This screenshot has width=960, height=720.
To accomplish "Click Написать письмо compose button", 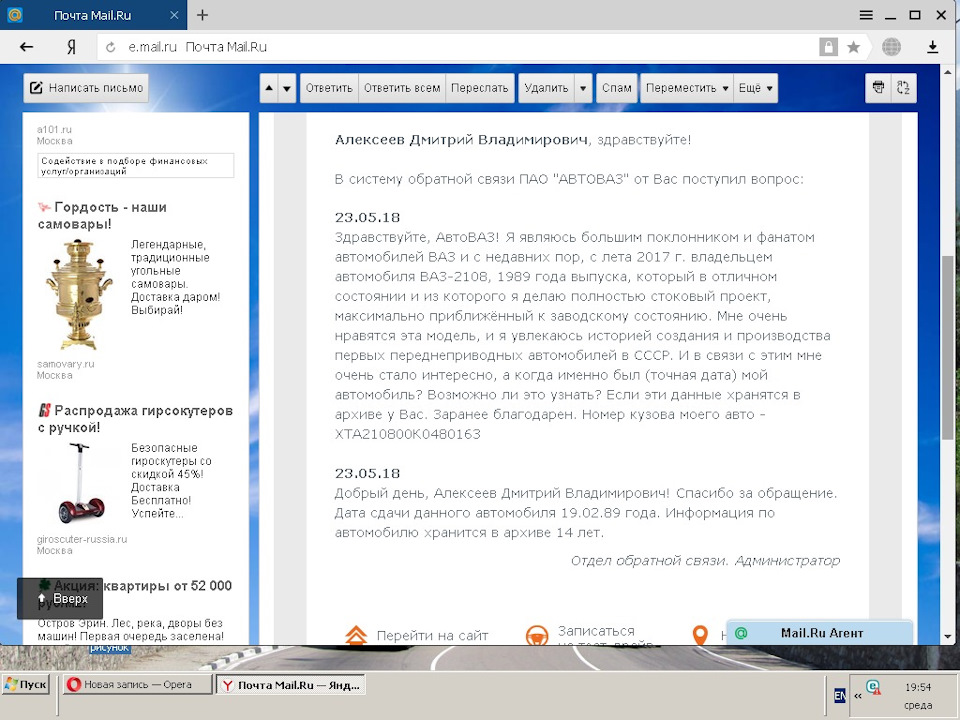I will pos(86,88).
